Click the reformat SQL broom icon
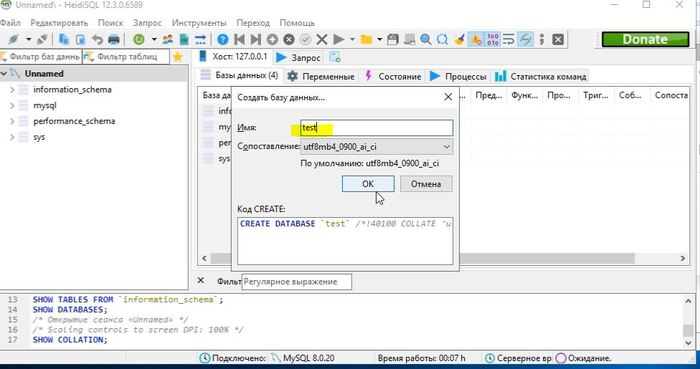Image resolution: width=700 pixels, height=369 pixels. point(459,40)
